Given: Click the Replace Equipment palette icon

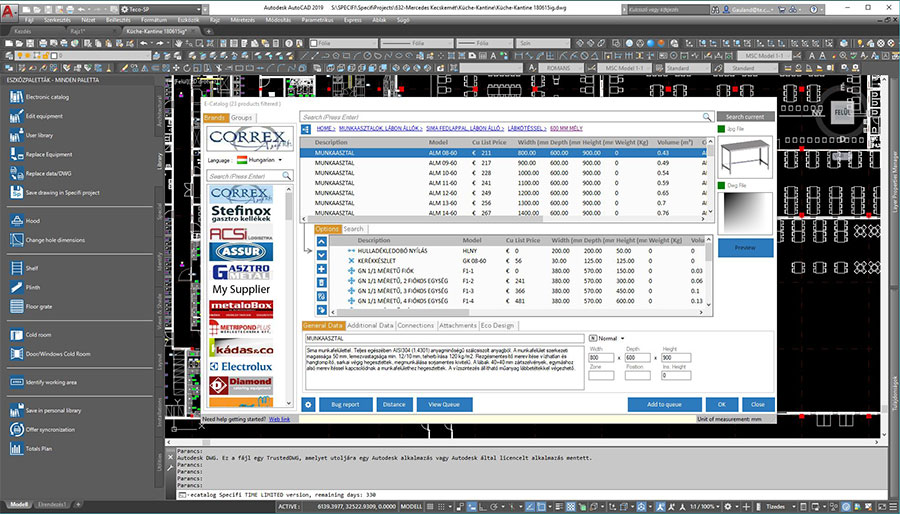Looking at the screenshot, I should click(x=16, y=154).
